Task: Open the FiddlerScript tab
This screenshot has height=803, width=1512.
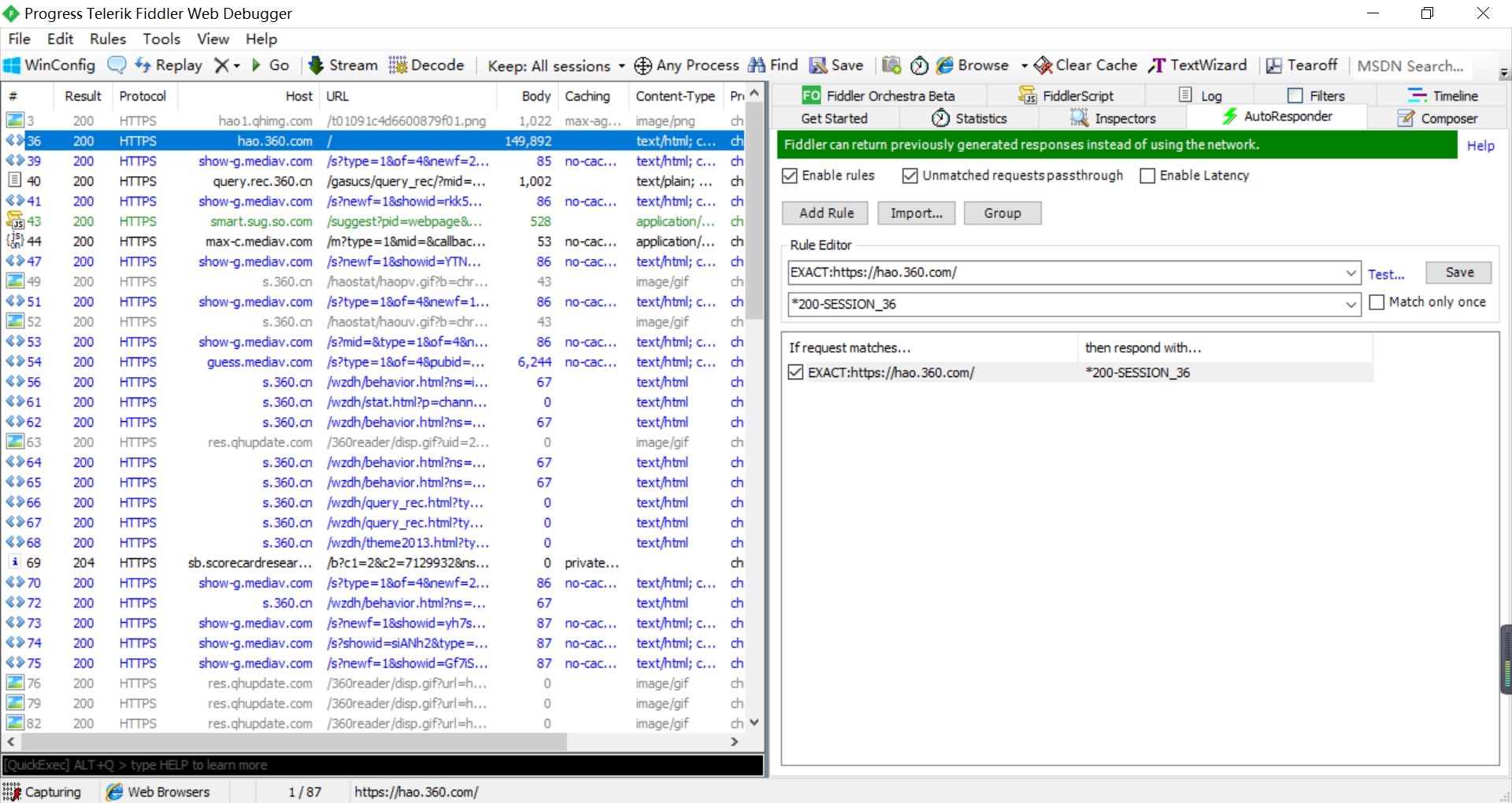Action: 1065,96
